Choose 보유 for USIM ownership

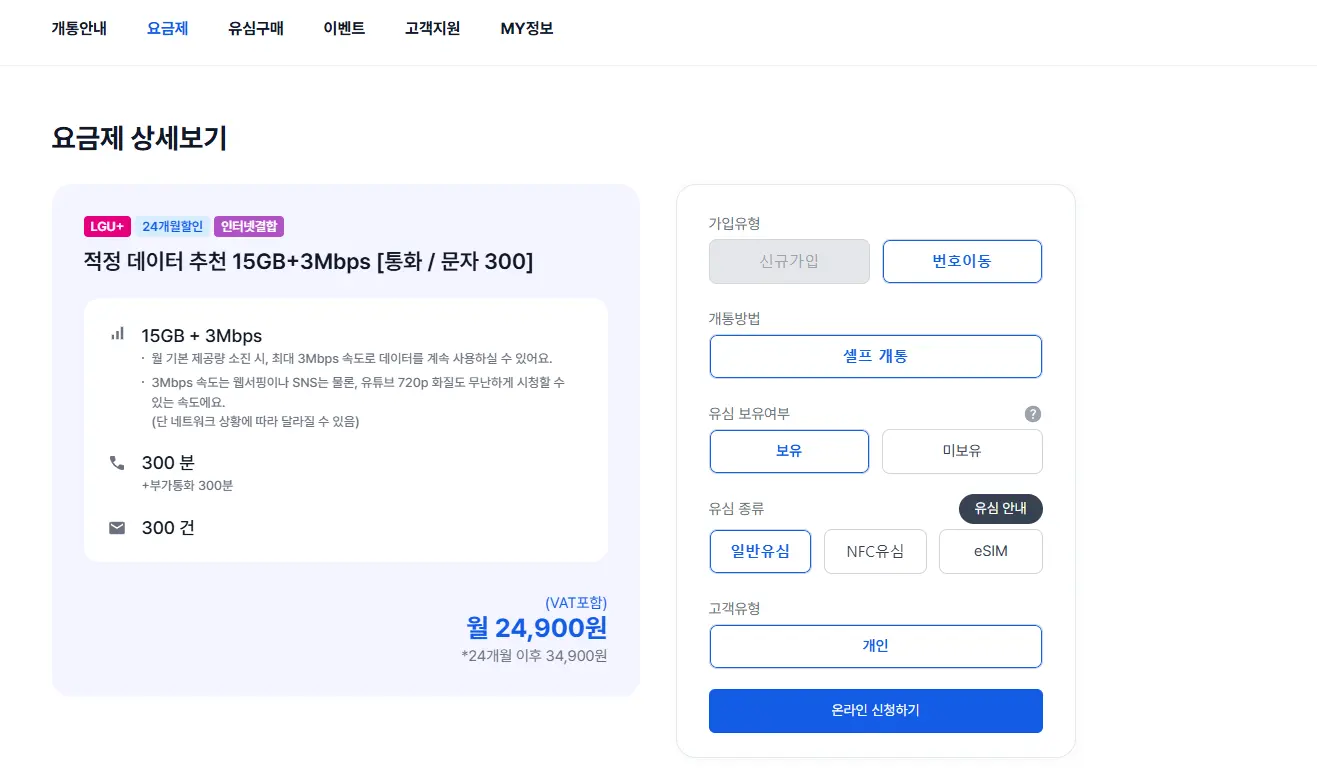(789, 451)
